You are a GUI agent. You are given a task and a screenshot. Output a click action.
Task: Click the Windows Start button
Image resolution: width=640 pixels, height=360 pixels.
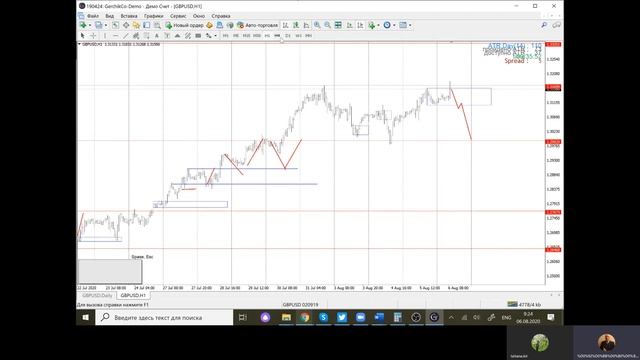click(85, 317)
